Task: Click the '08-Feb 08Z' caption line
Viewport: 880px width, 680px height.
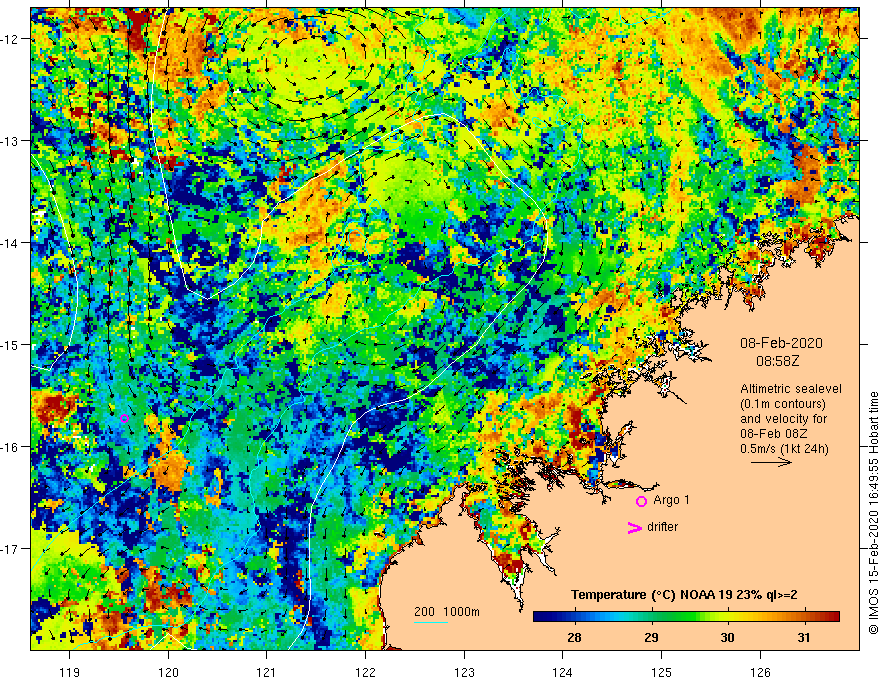Action: click(x=774, y=434)
